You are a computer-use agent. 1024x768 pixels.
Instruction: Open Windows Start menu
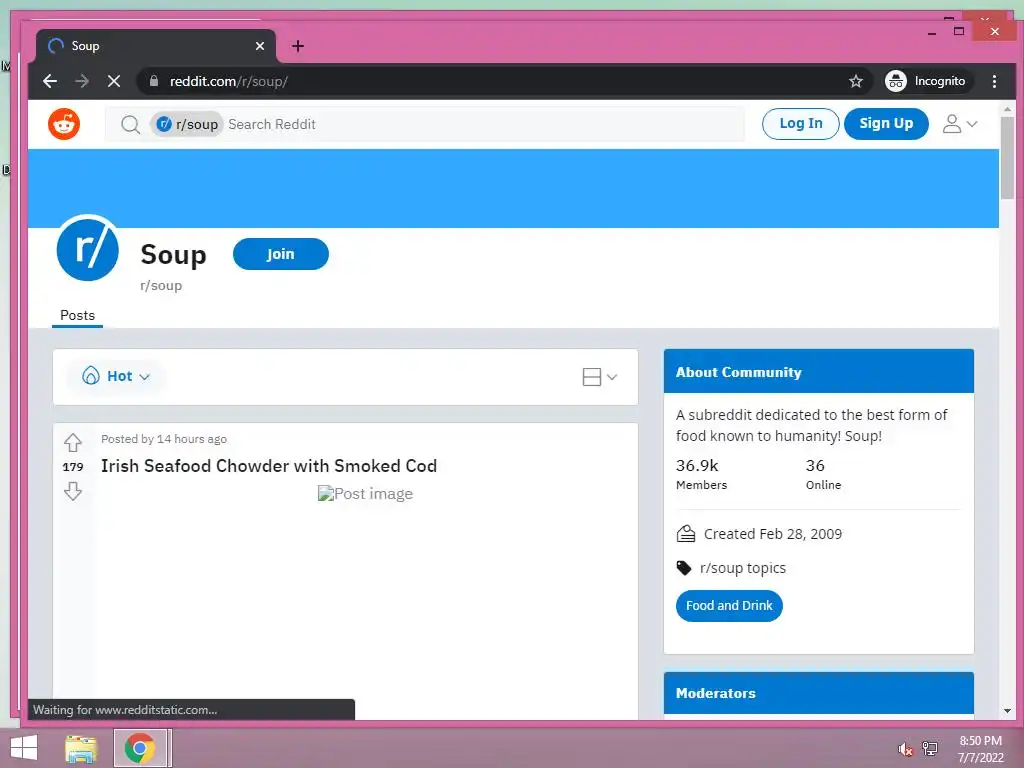click(x=24, y=748)
